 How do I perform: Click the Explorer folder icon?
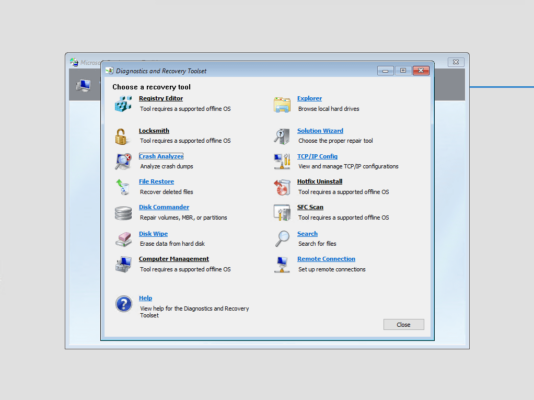click(282, 105)
